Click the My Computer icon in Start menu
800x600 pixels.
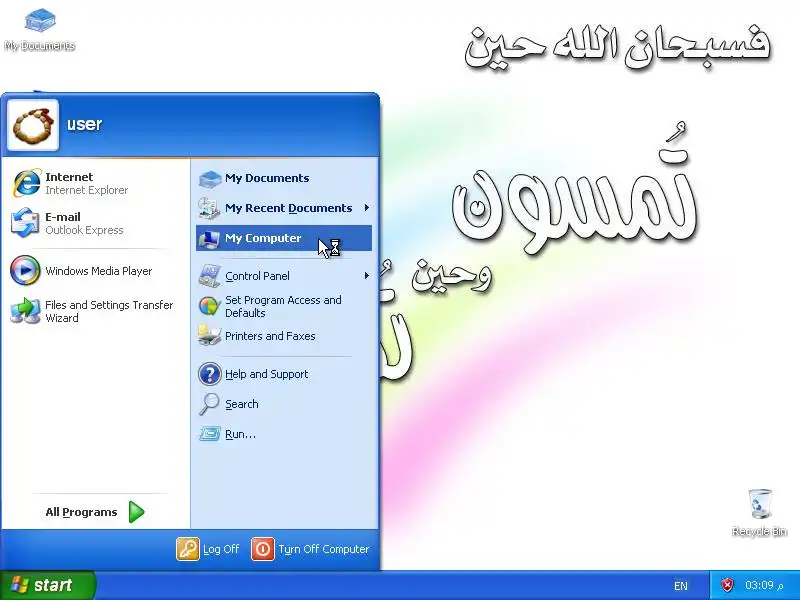tap(209, 238)
